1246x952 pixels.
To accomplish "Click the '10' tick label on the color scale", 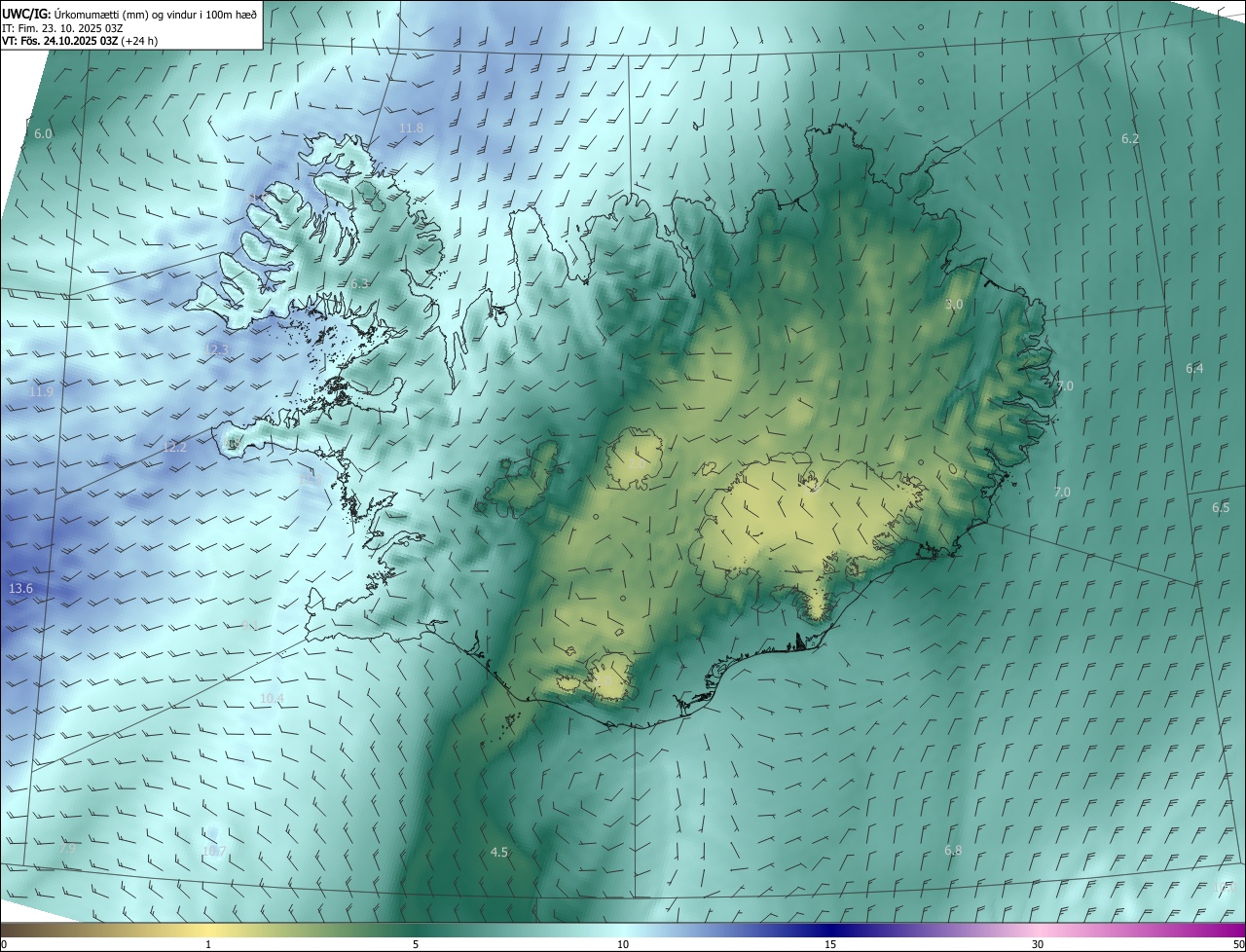I will [x=623, y=944].
